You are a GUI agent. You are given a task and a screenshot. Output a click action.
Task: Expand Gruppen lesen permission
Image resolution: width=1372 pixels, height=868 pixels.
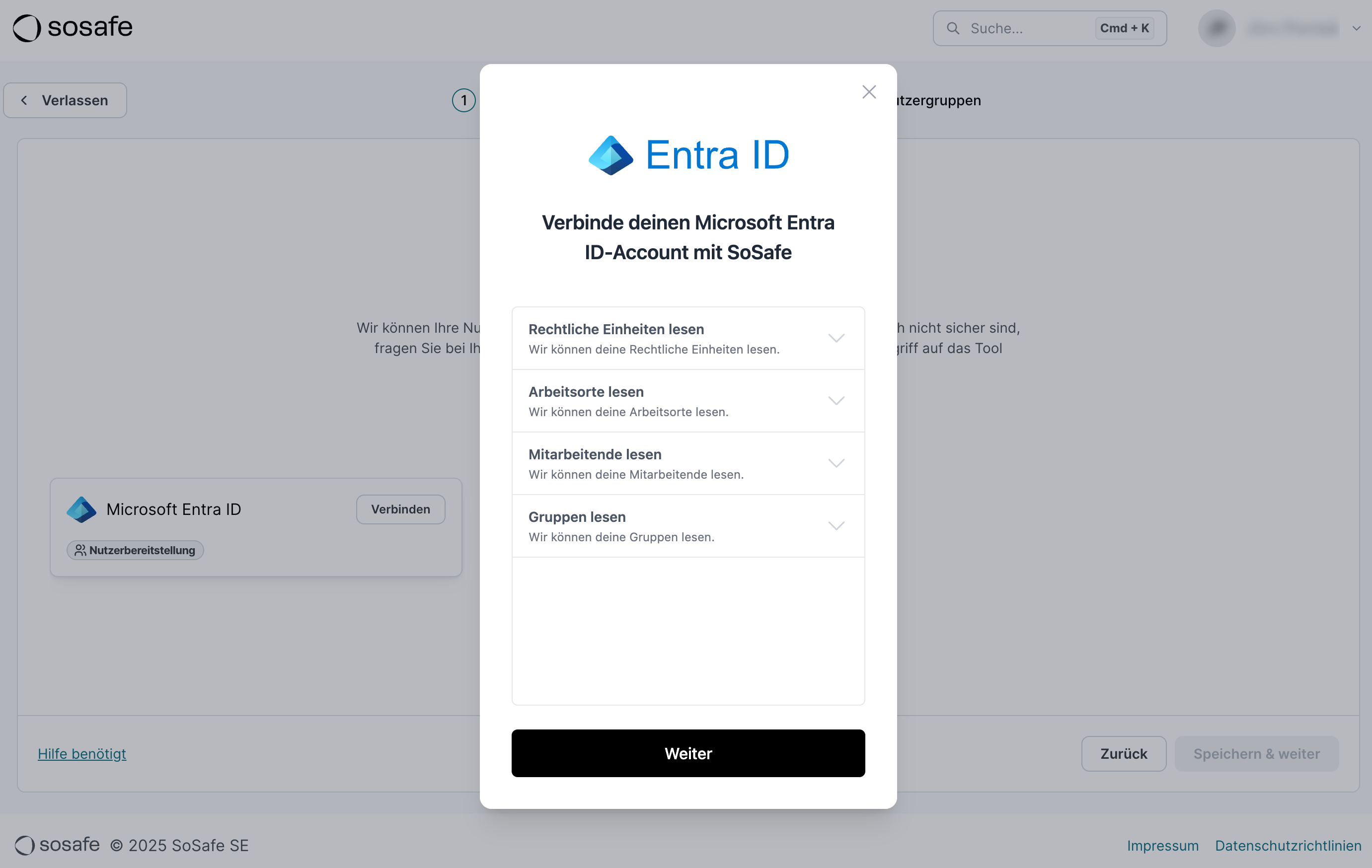pos(836,525)
